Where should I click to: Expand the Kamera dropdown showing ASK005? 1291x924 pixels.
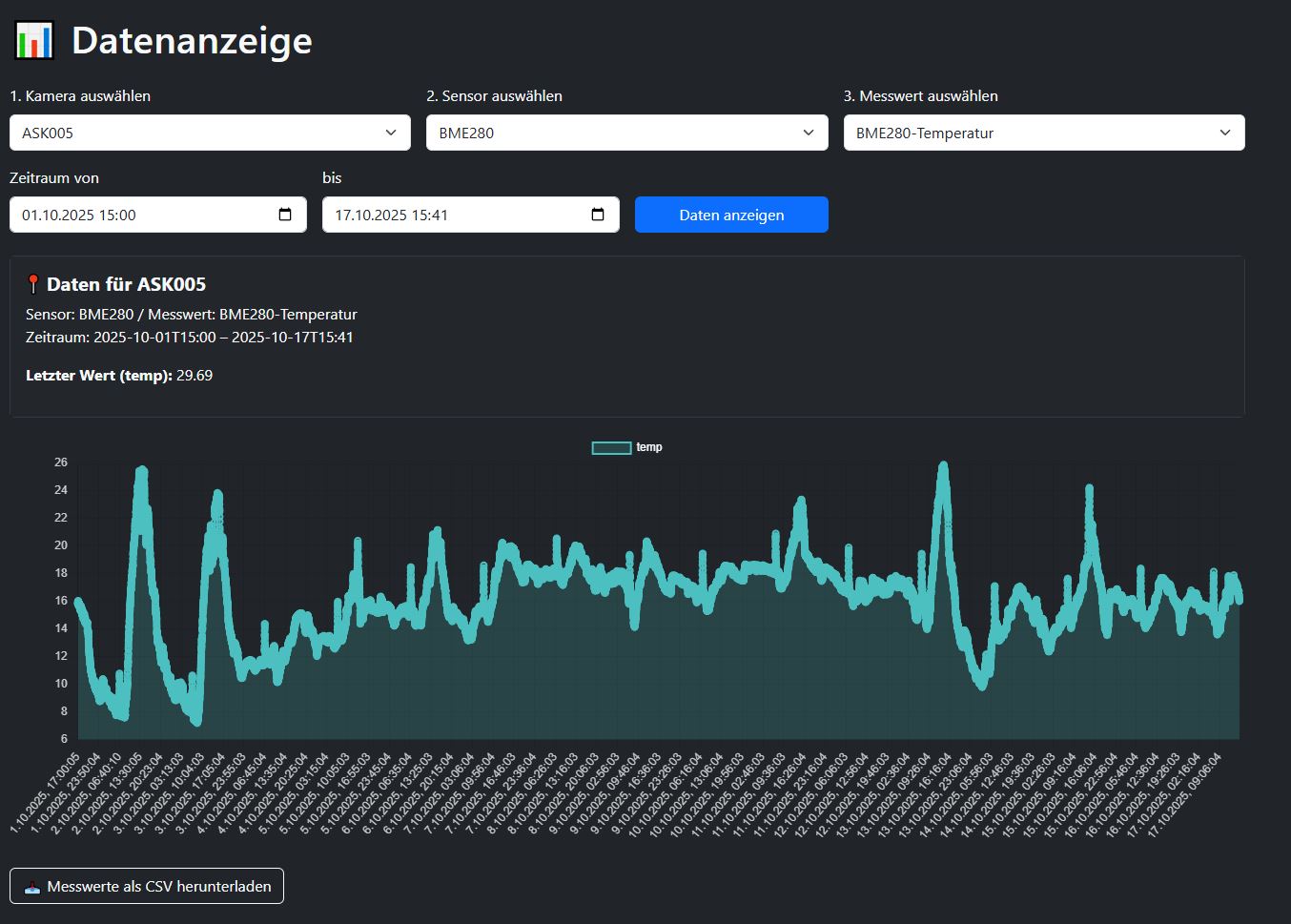(x=391, y=133)
